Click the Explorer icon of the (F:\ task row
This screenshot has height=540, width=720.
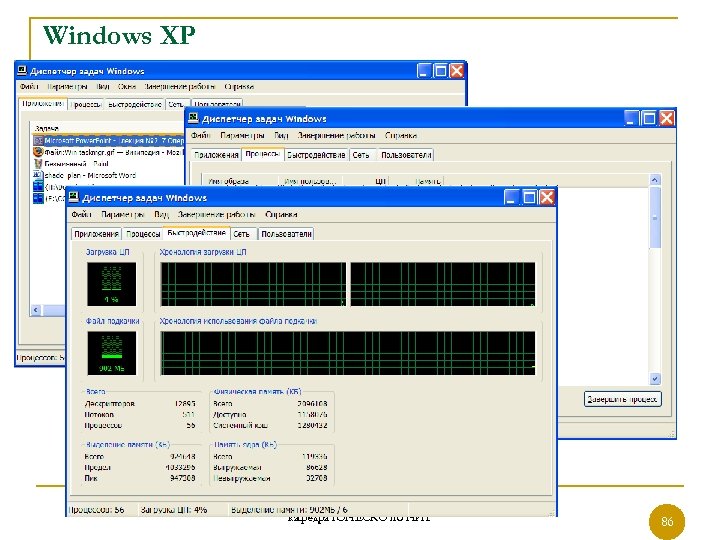pos(39,198)
